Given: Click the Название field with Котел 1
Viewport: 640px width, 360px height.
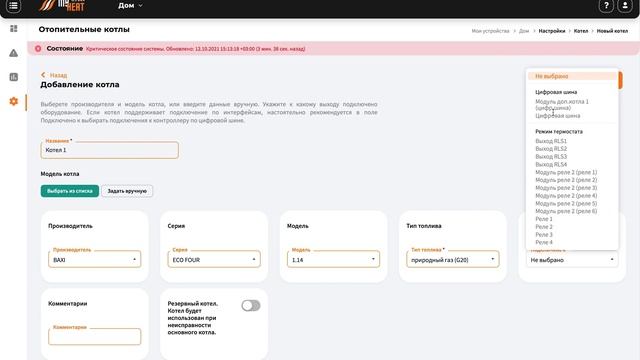Looking at the screenshot, I should (109, 150).
